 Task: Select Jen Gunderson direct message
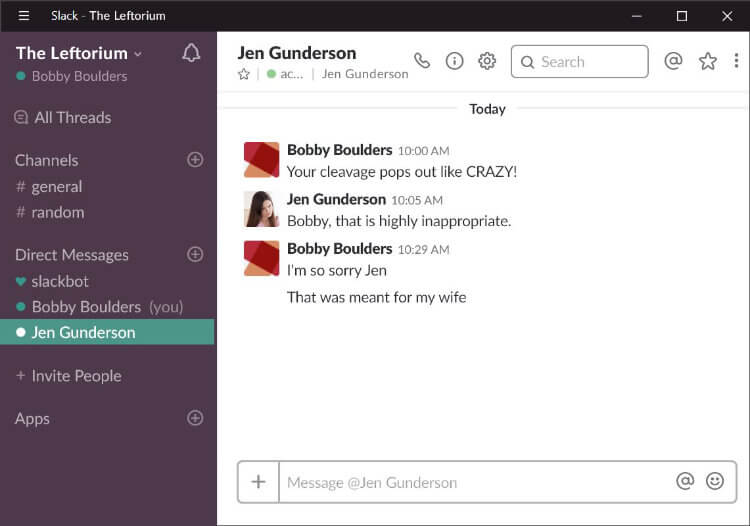(x=107, y=332)
